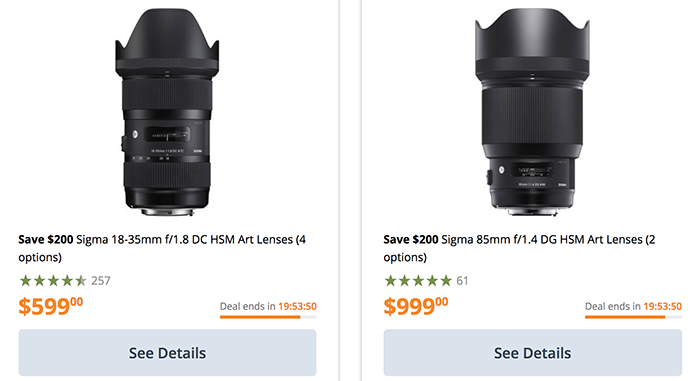700x381 pixels.
Task: Click star rating icons on 18-35mm lens
Action: click(53, 281)
